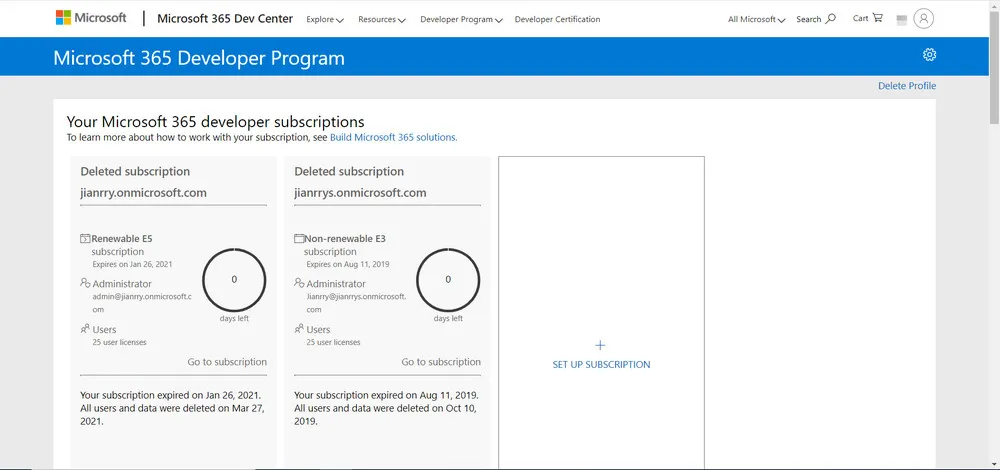Click the Users icon in jianrrys card
Image resolution: width=1000 pixels, height=470 pixels.
click(x=299, y=329)
